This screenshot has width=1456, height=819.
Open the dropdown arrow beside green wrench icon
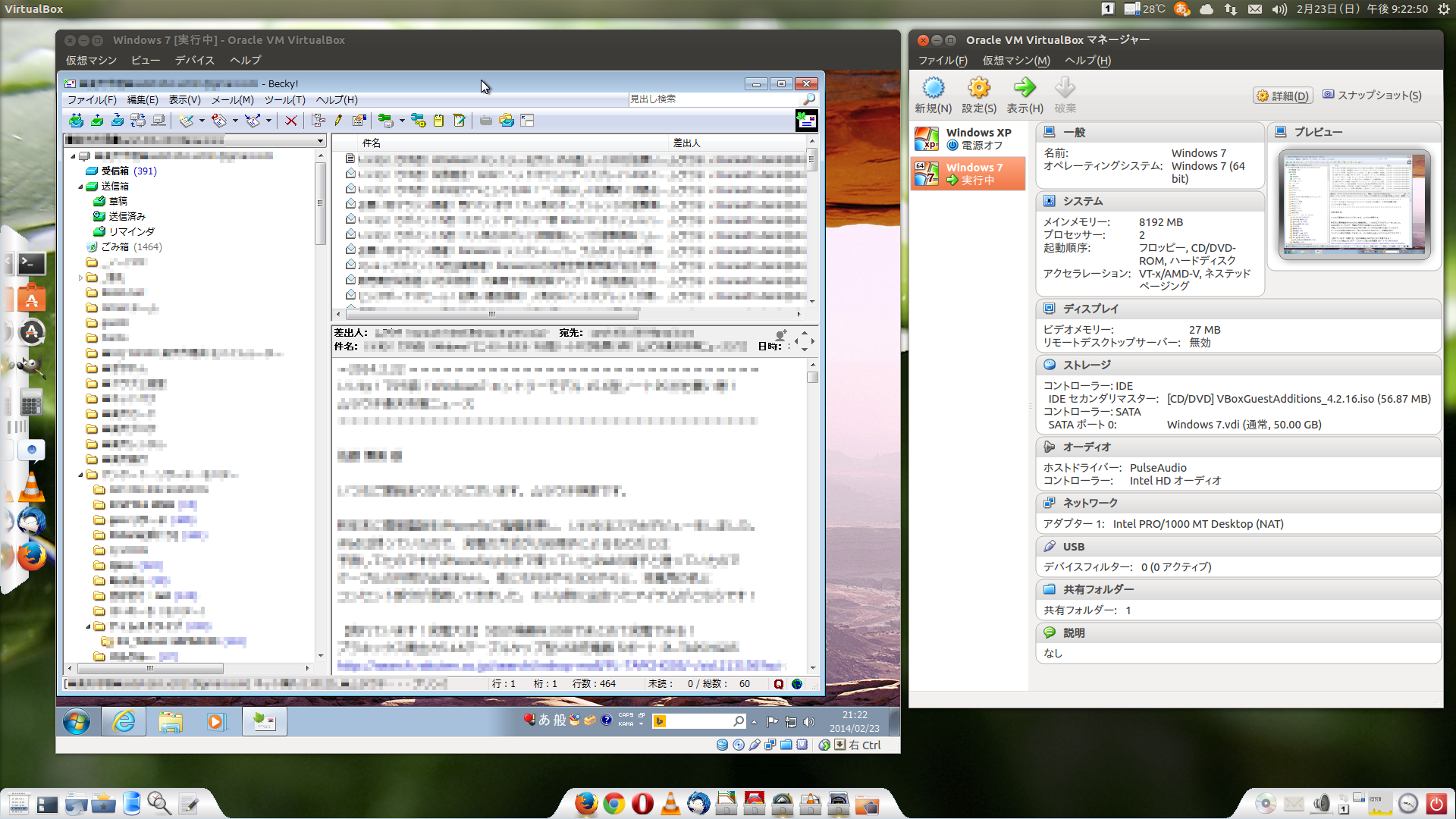pos(402,121)
